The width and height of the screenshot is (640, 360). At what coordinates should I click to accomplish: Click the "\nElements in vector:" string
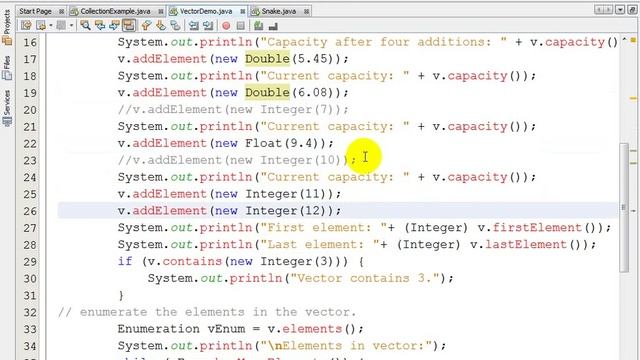point(346,346)
